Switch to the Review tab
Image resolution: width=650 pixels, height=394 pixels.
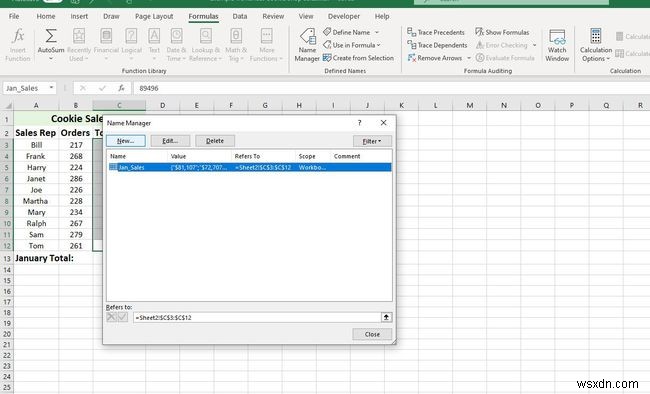(273, 16)
